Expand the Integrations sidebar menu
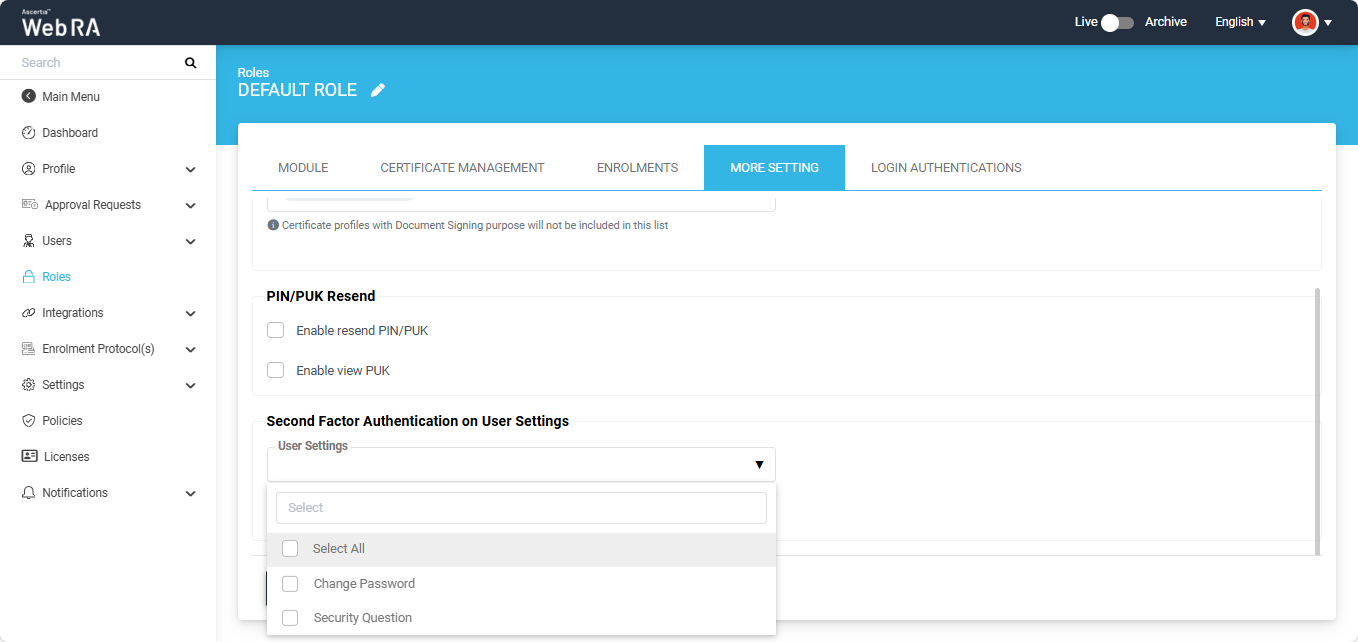1358x642 pixels. tap(190, 313)
